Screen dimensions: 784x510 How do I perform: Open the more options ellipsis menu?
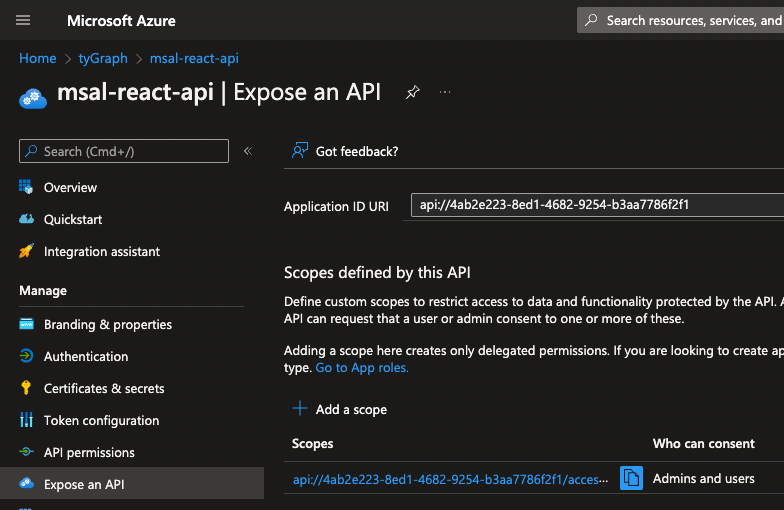(x=445, y=92)
